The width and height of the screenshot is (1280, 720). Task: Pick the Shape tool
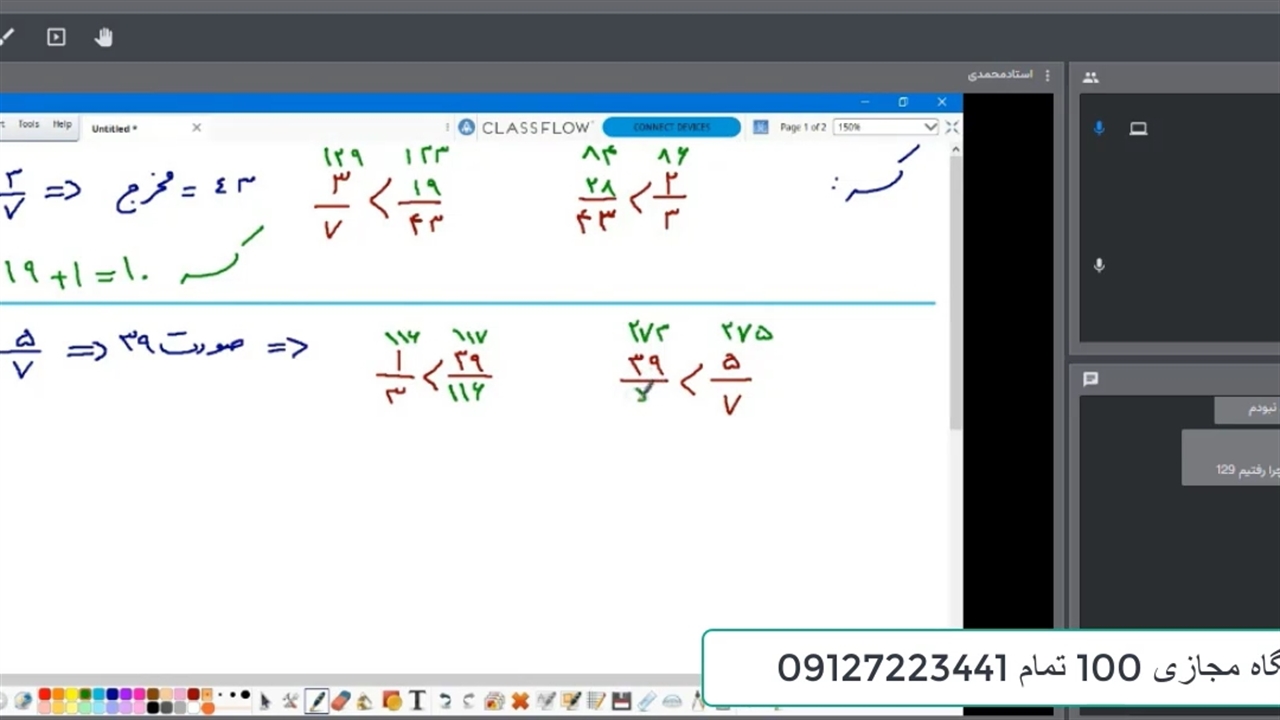point(392,701)
